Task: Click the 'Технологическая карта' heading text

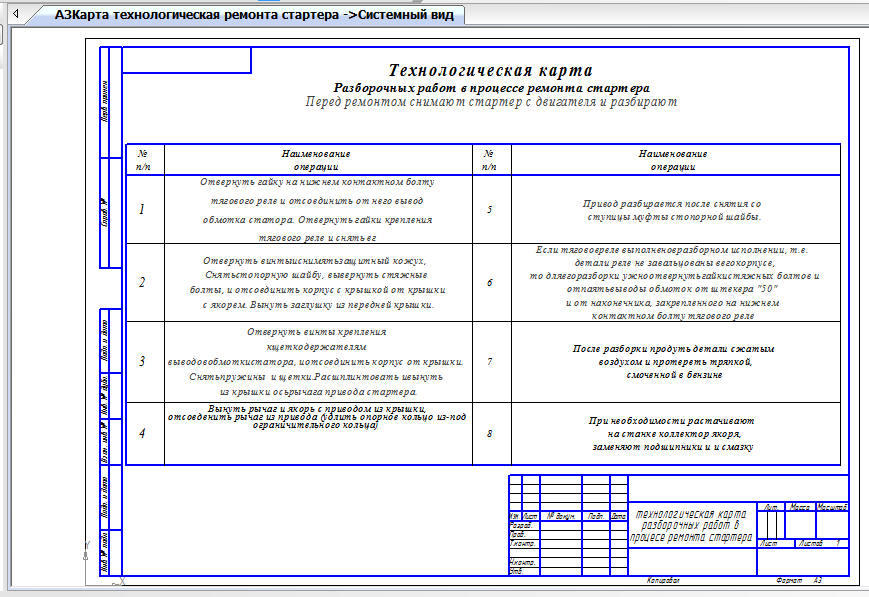Action: click(490, 71)
